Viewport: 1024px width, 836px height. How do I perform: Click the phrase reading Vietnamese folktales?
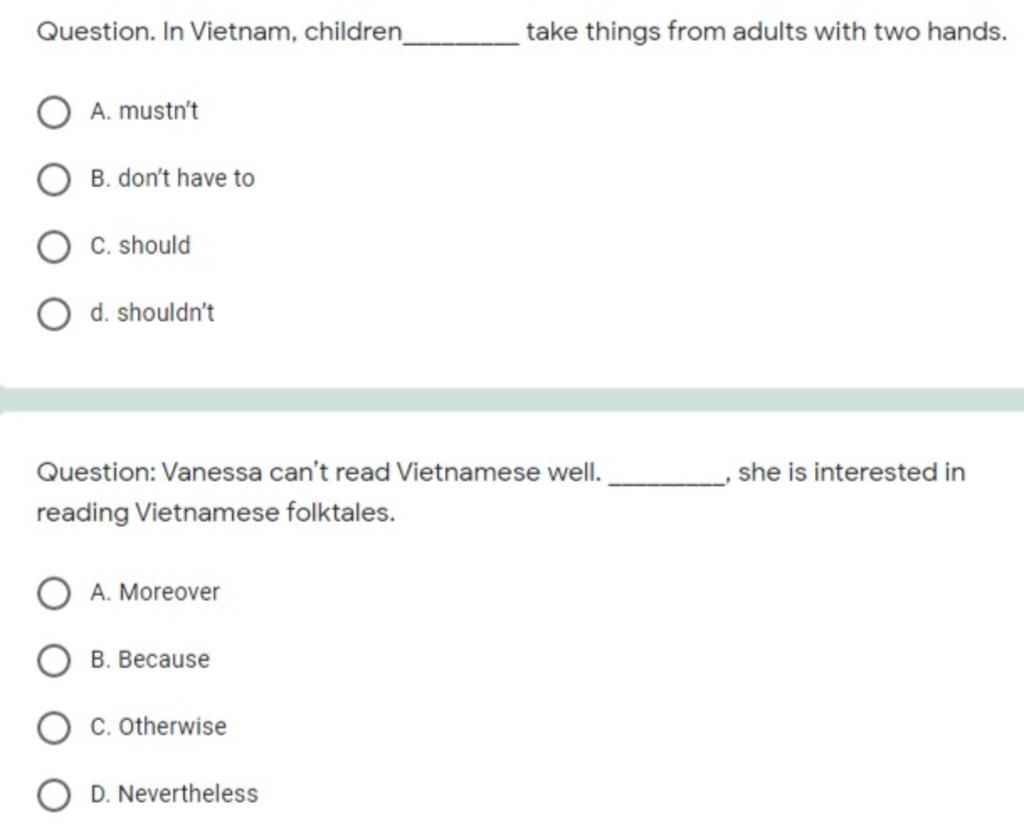tap(216, 513)
